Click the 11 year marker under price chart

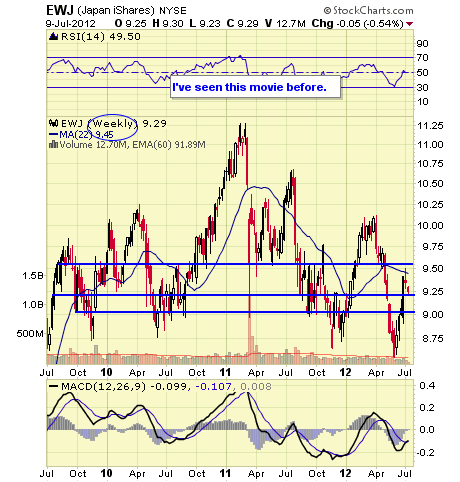(225, 372)
